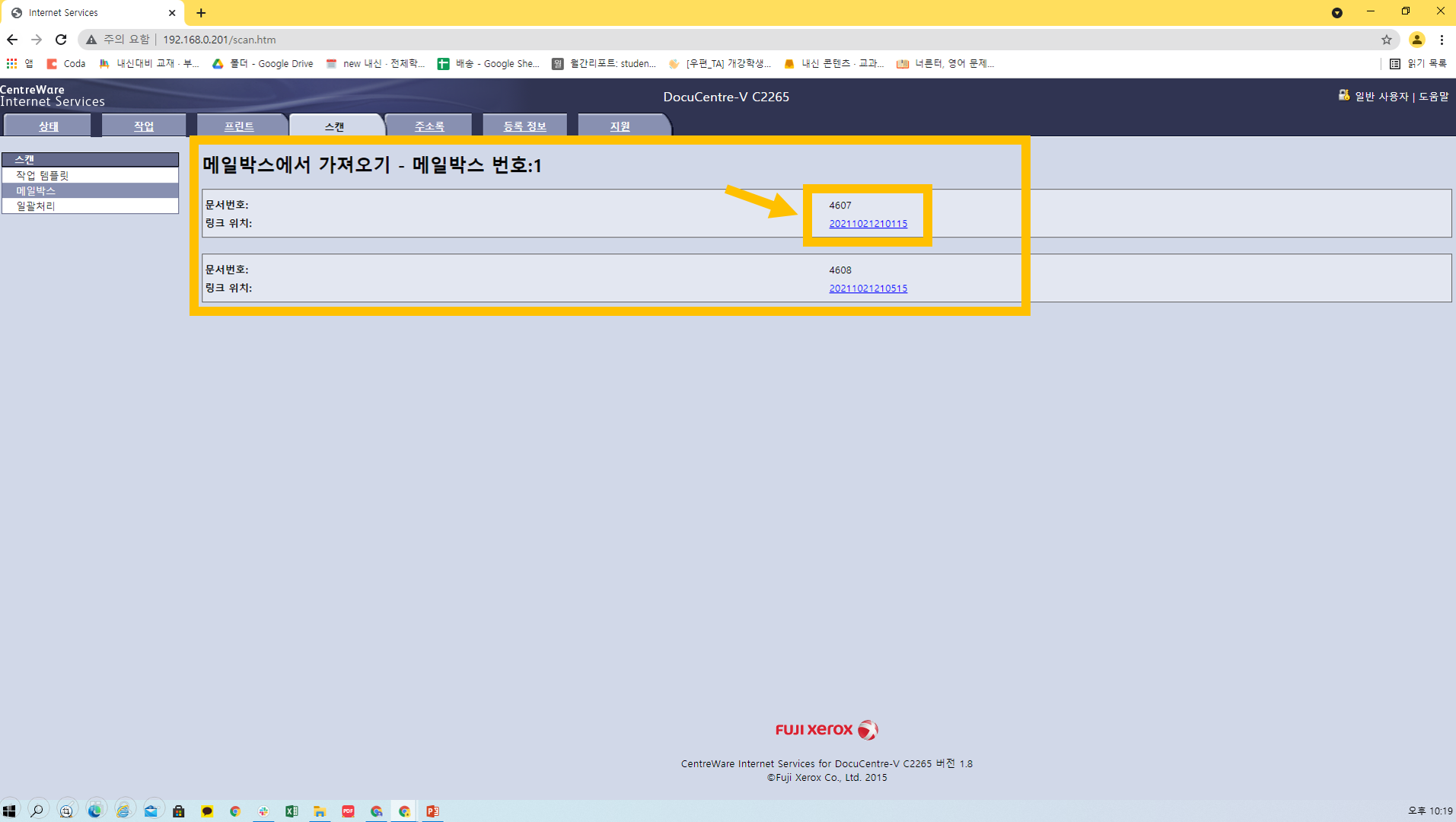This screenshot has height=822, width=1456.
Task: Click the taskbar clock showing 오후 10:19
Action: [x=1430, y=811]
